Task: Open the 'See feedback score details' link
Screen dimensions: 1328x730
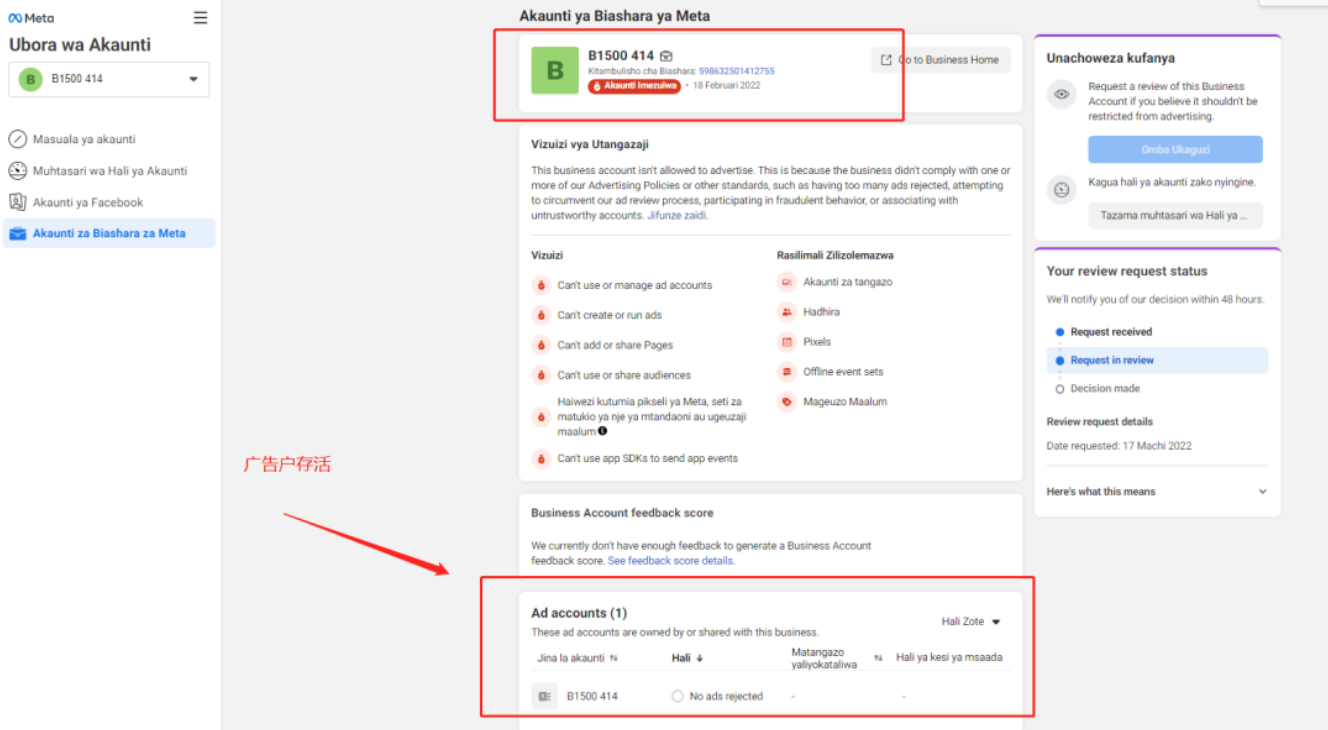Action: (x=671, y=561)
